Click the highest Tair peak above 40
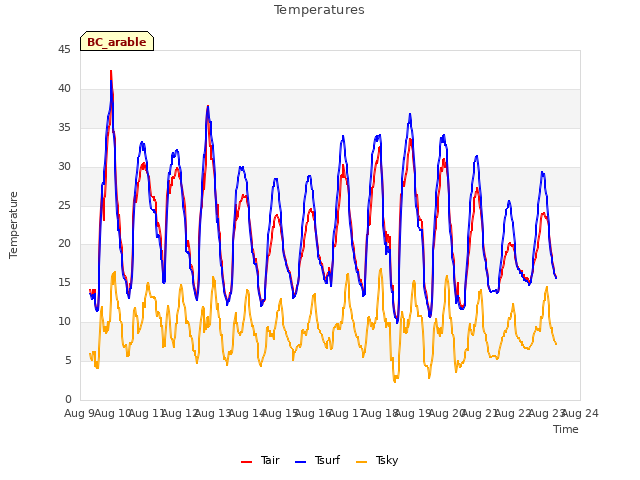The height and width of the screenshot is (480, 640). pyautogui.click(x=111, y=72)
